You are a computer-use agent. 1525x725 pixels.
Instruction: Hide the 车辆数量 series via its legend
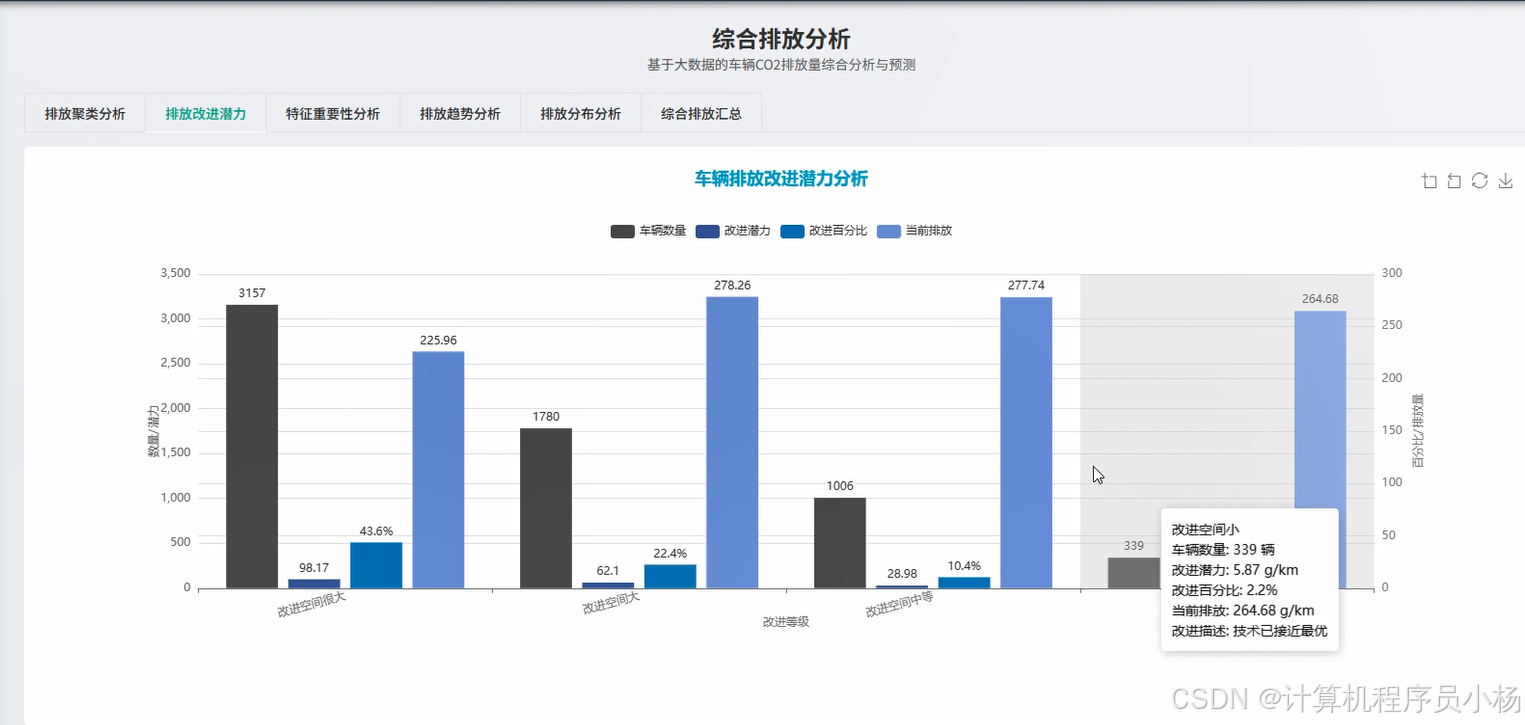click(647, 230)
